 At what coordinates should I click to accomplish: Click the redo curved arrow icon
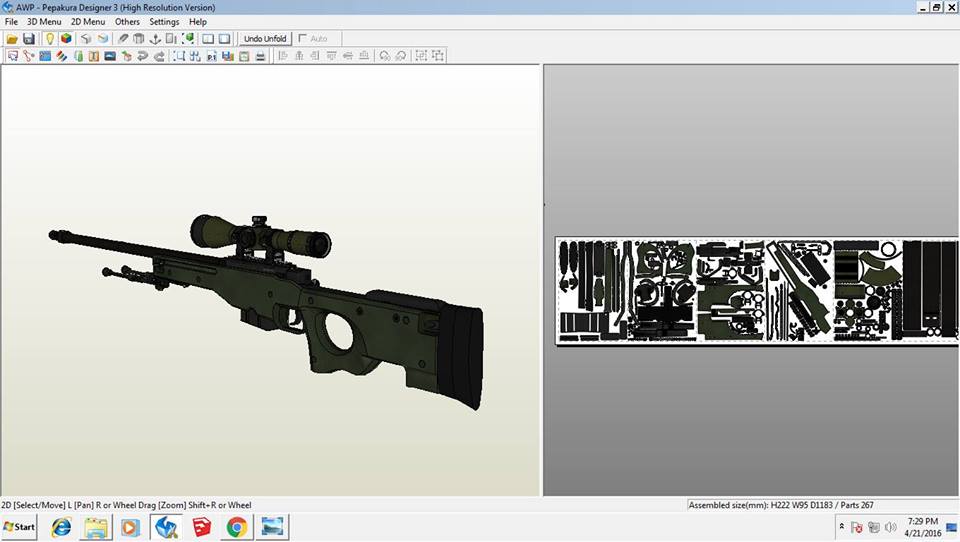[159, 56]
